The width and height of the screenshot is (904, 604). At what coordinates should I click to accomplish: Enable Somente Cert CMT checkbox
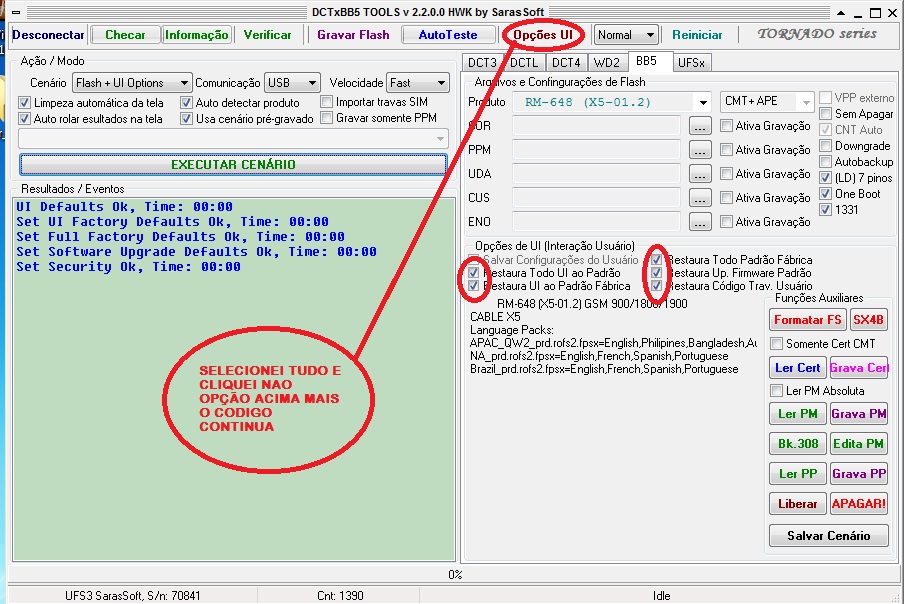click(x=777, y=344)
